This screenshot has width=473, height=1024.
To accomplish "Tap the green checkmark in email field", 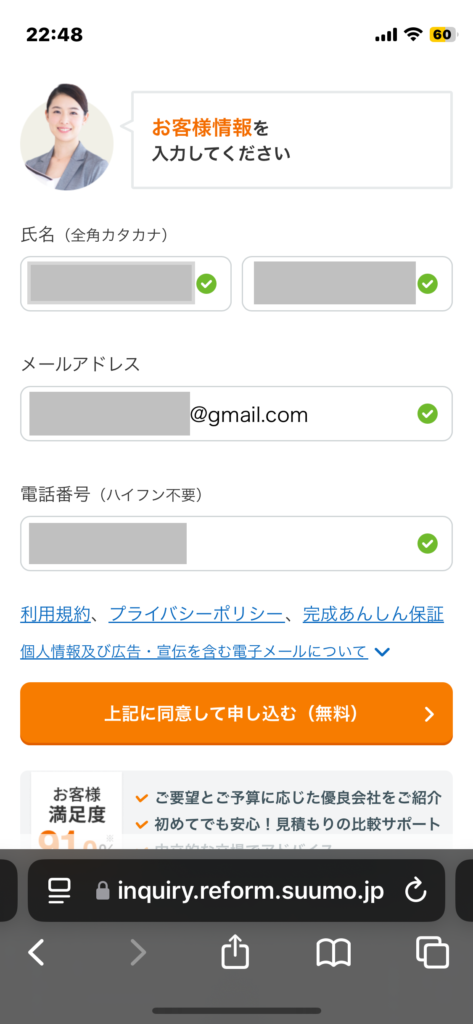I will pos(427,413).
